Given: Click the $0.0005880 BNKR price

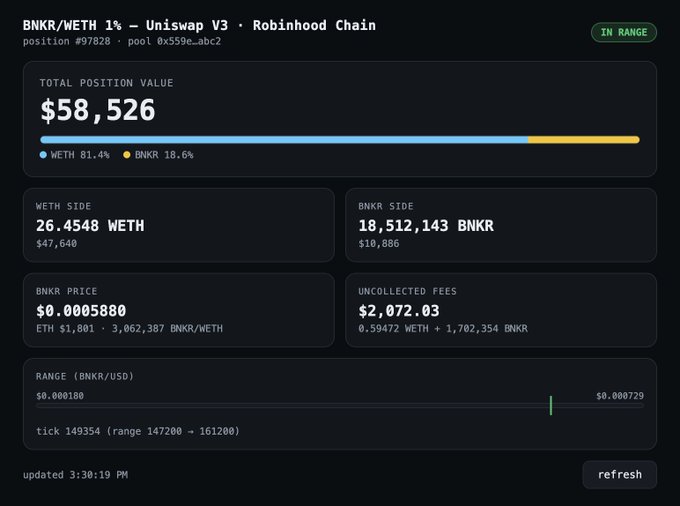Looking at the screenshot, I should tap(81, 310).
